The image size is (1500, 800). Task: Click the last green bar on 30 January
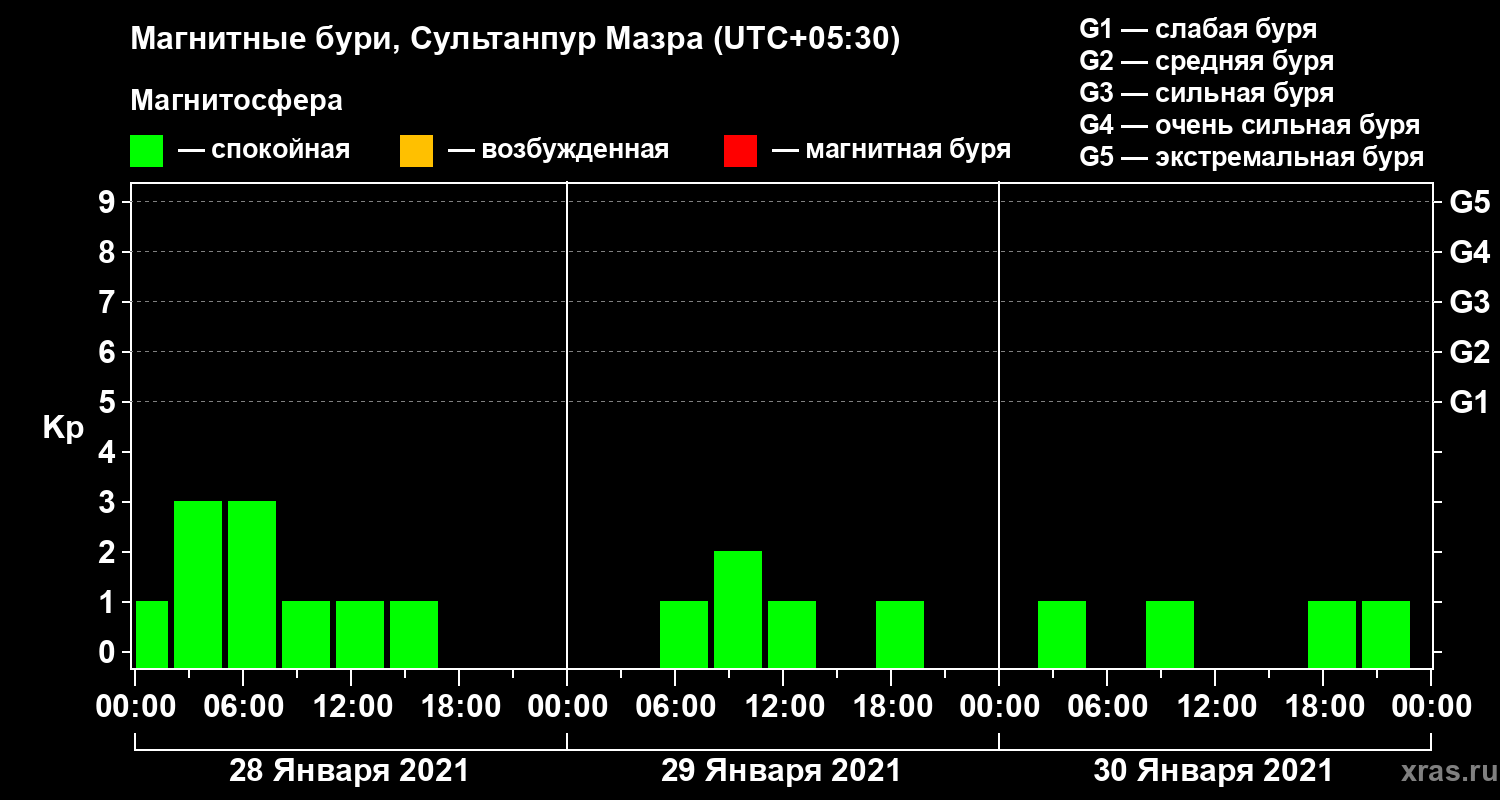[x=1386, y=634]
